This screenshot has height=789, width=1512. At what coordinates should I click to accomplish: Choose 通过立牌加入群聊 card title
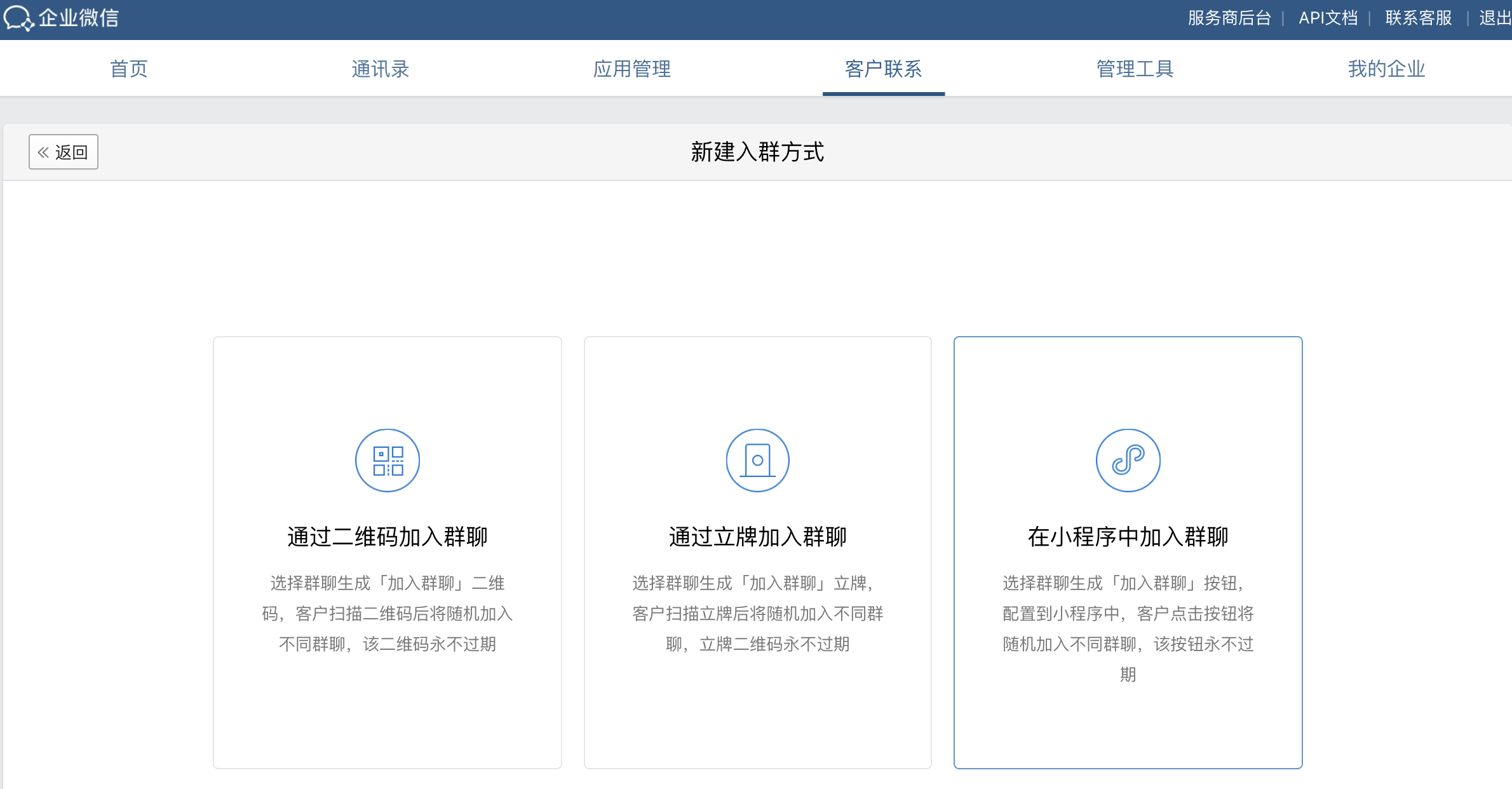point(757,537)
